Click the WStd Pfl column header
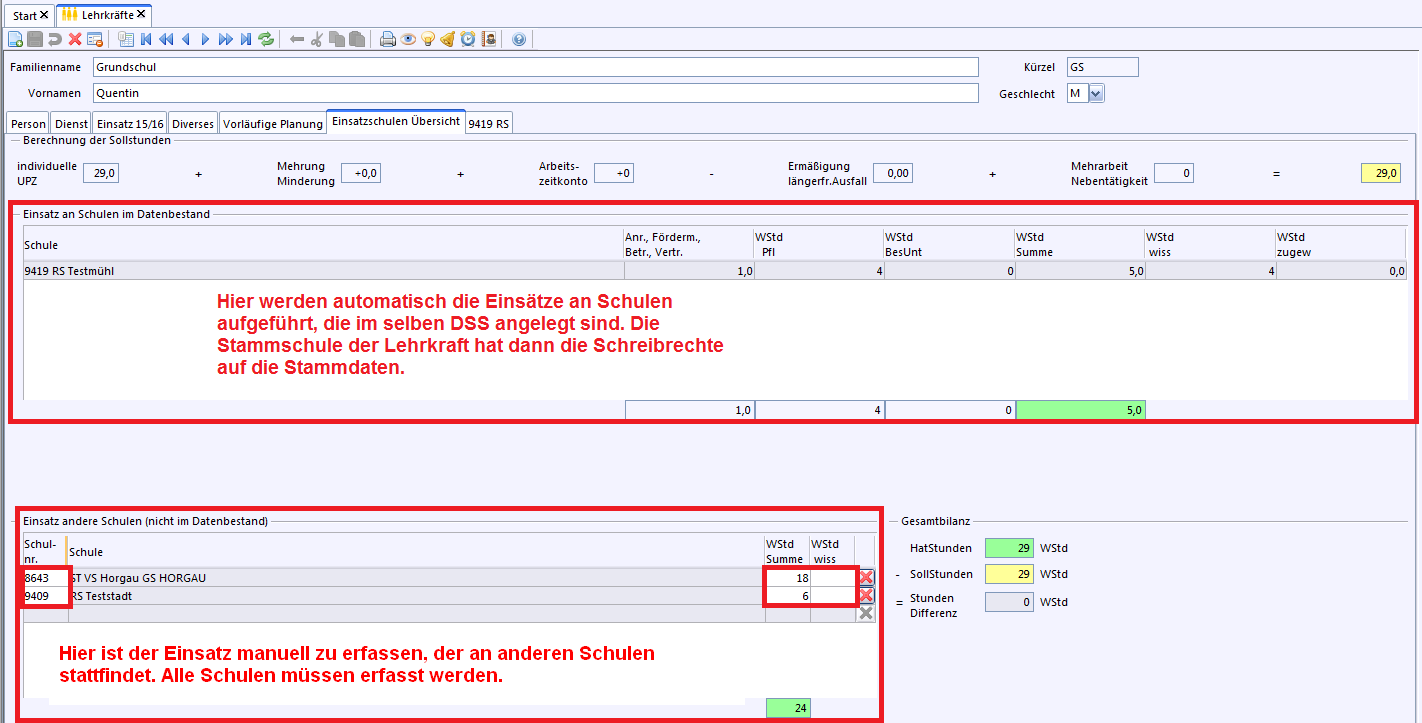The height and width of the screenshot is (723, 1422). point(818,244)
